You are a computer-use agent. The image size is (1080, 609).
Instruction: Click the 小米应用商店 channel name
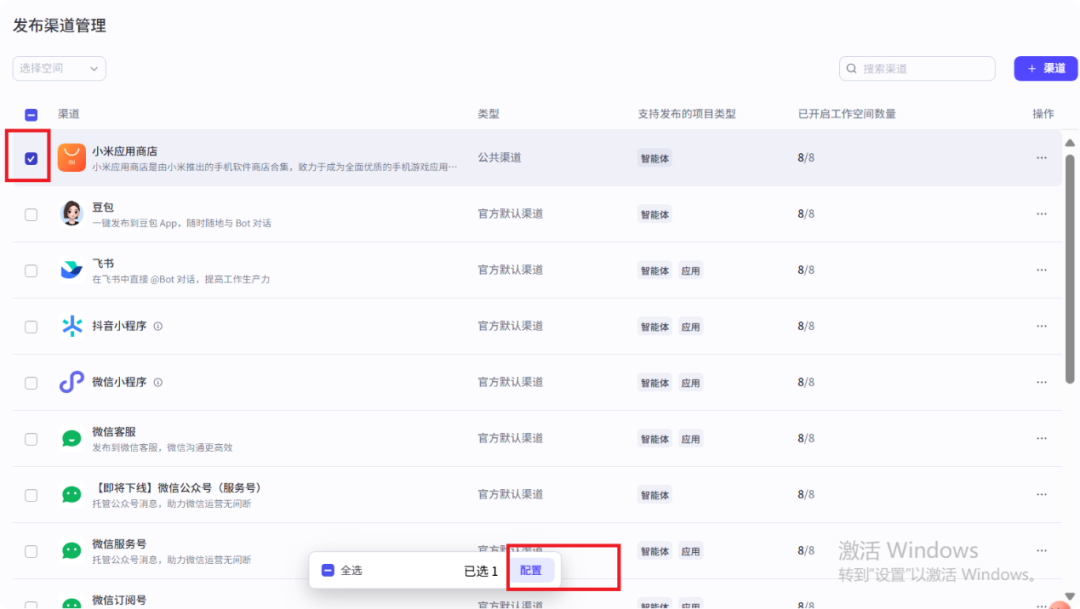[125, 151]
